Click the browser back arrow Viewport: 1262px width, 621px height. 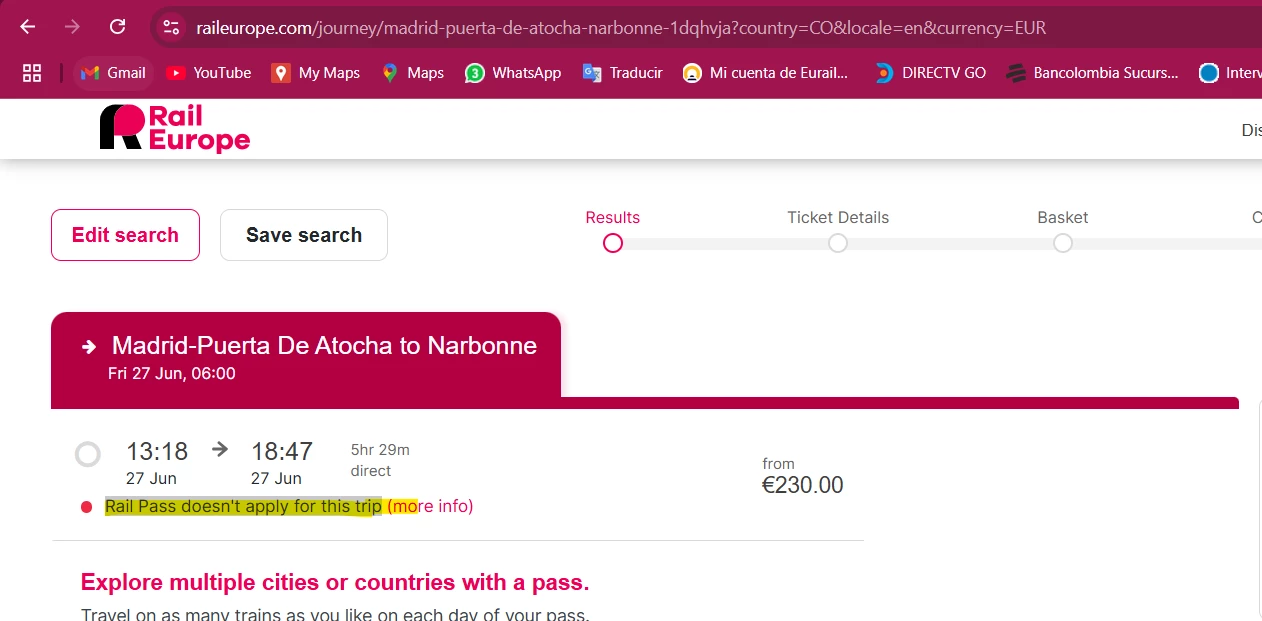[28, 27]
